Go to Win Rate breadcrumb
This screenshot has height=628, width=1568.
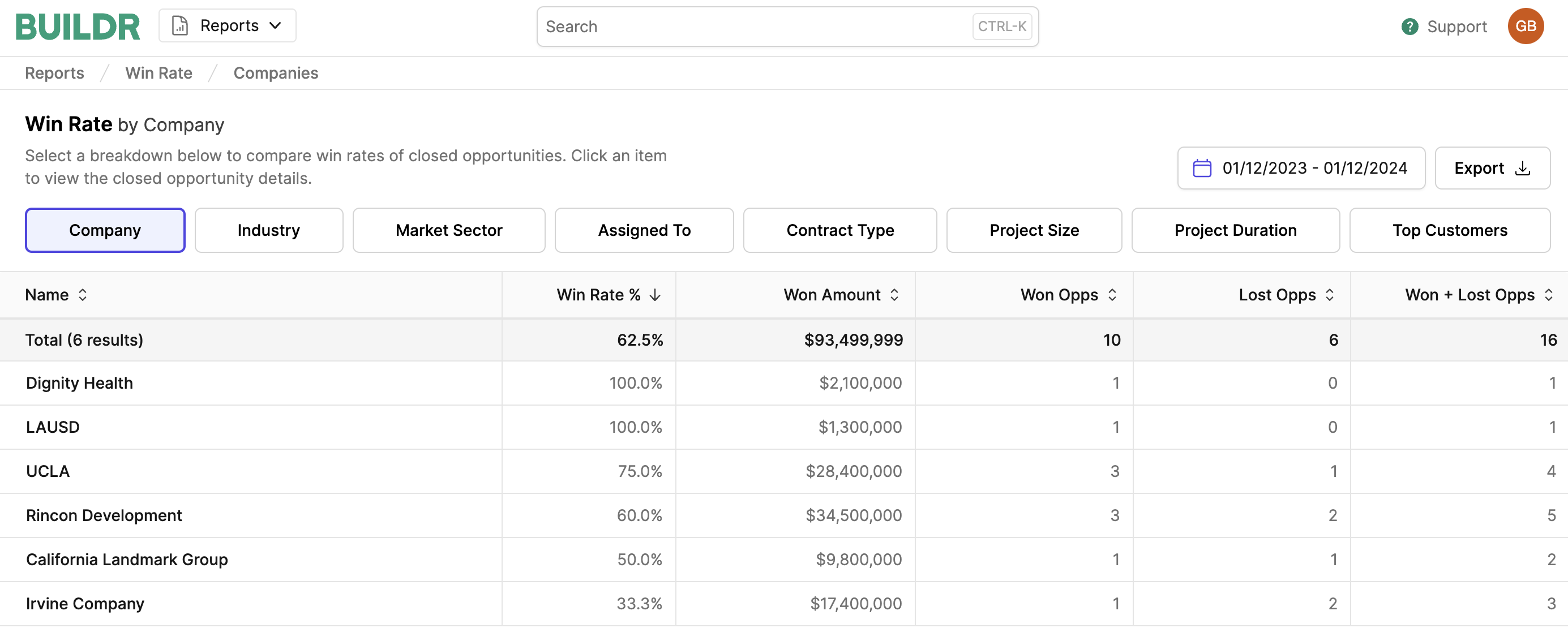click(158, 73)
